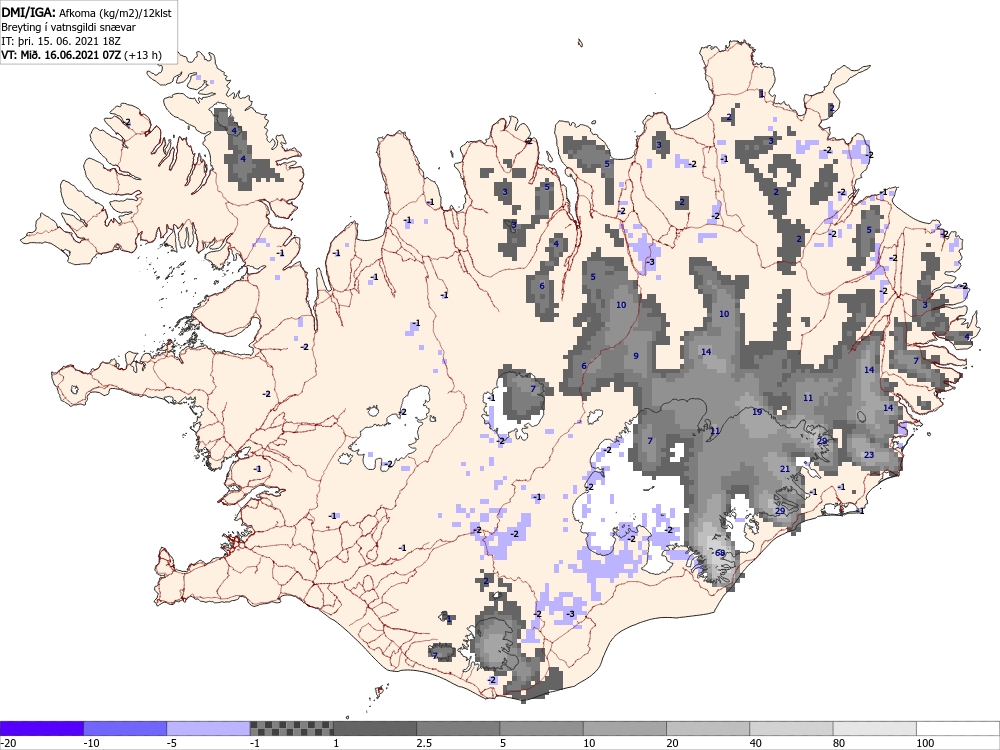
Task: Click the light gray legend swatch between 40 and 80
Action: click(791, 729)
